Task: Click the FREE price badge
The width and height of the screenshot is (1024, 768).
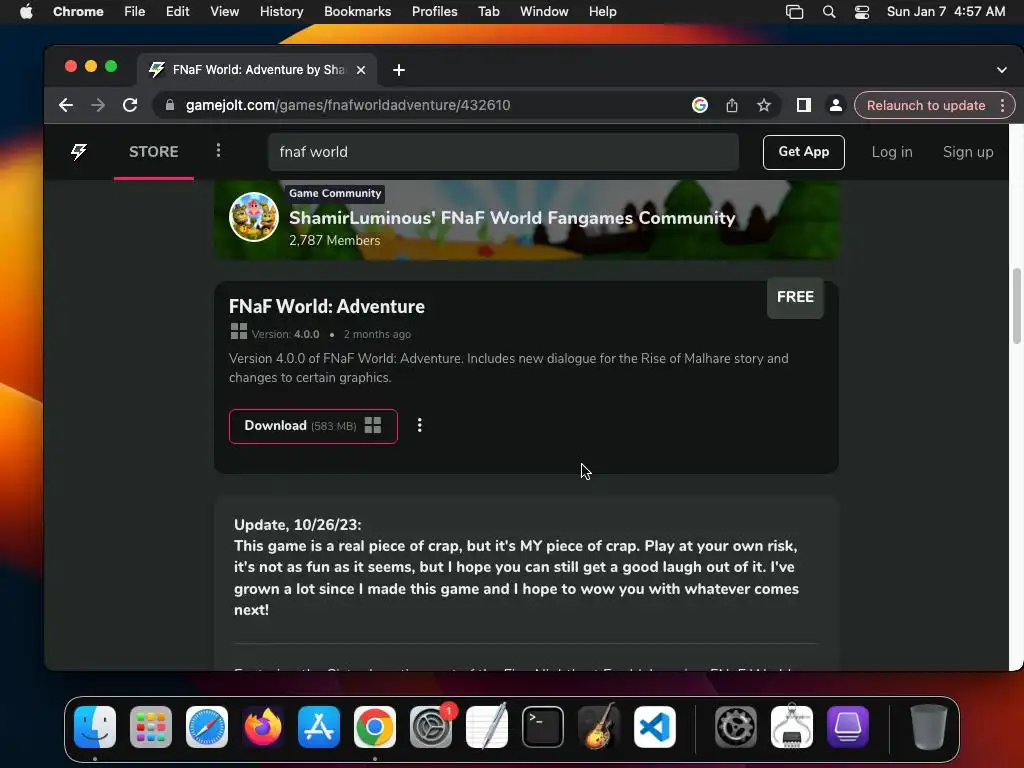Action: pos(795,297)
